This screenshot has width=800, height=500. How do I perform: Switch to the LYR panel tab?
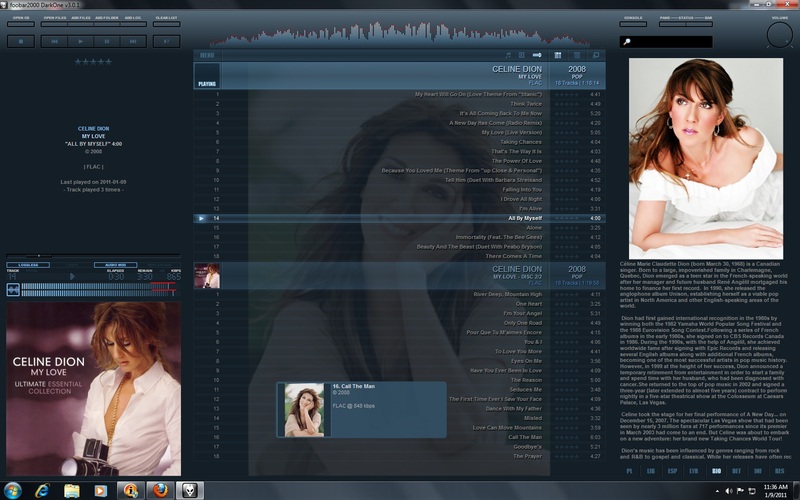[694, 471]
